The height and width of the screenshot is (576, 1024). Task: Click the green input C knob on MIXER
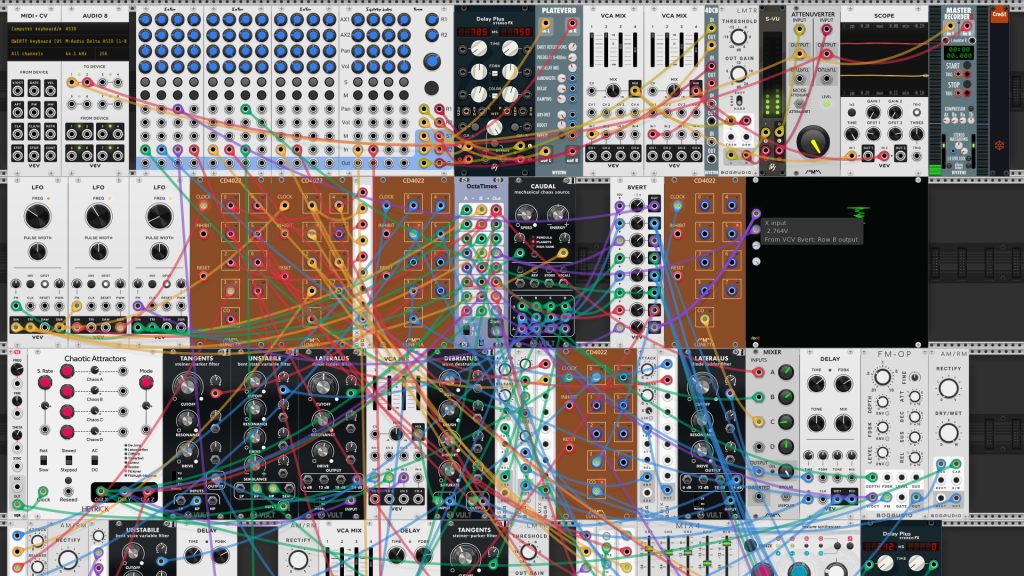pos(786,422)
